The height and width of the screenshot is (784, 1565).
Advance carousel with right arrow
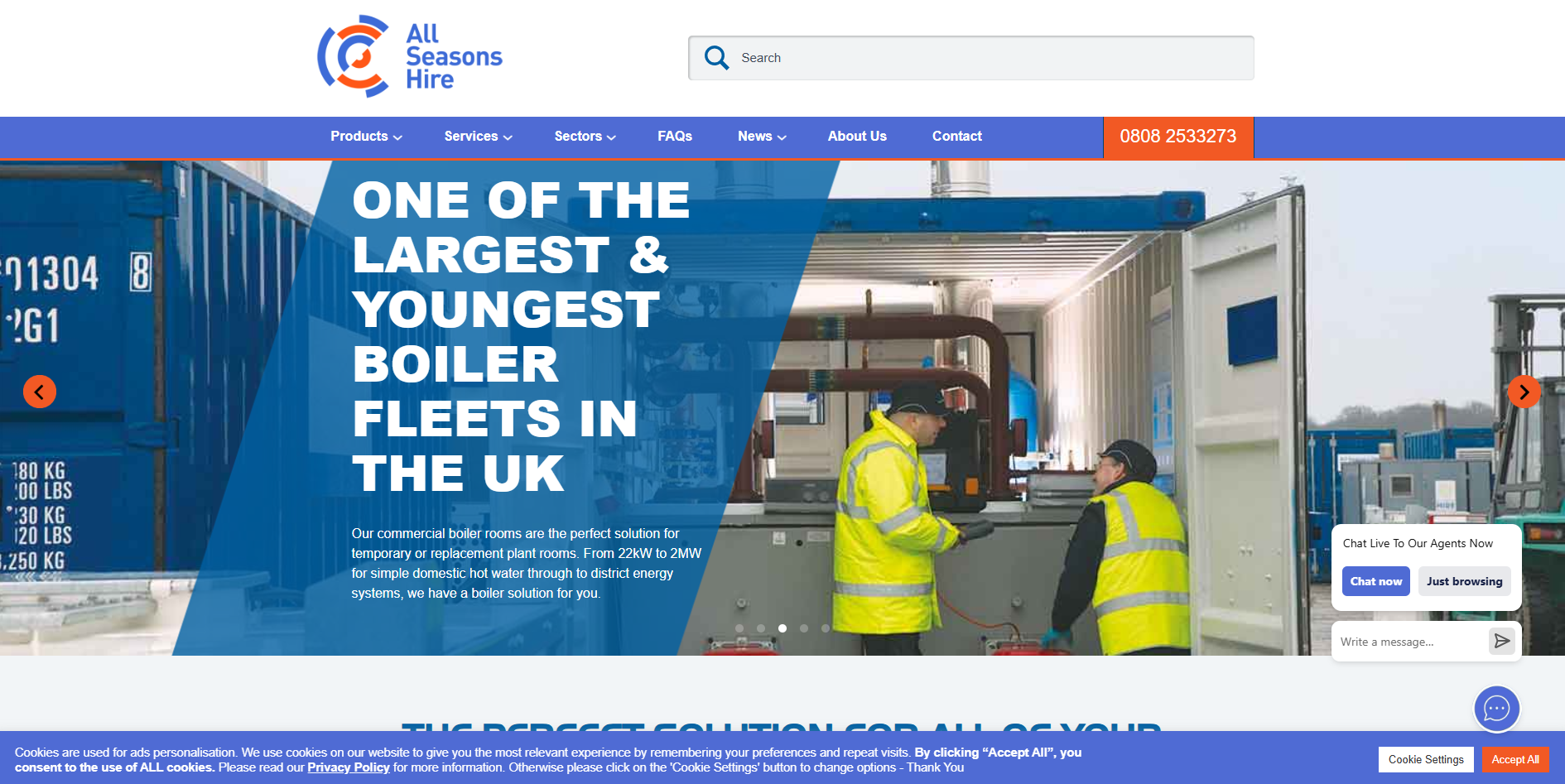point(1524,392)
